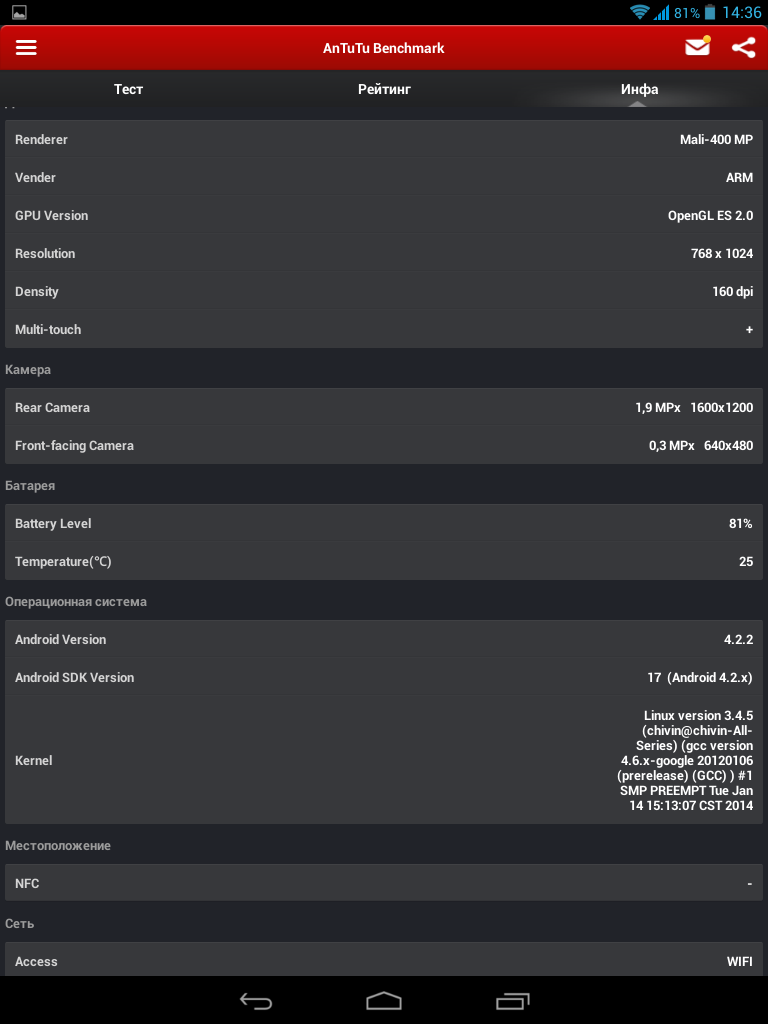This screenshot has width=768, height=1024.
Task: Open the mail envelope notification icon
Action: click(x=697, y=46)
